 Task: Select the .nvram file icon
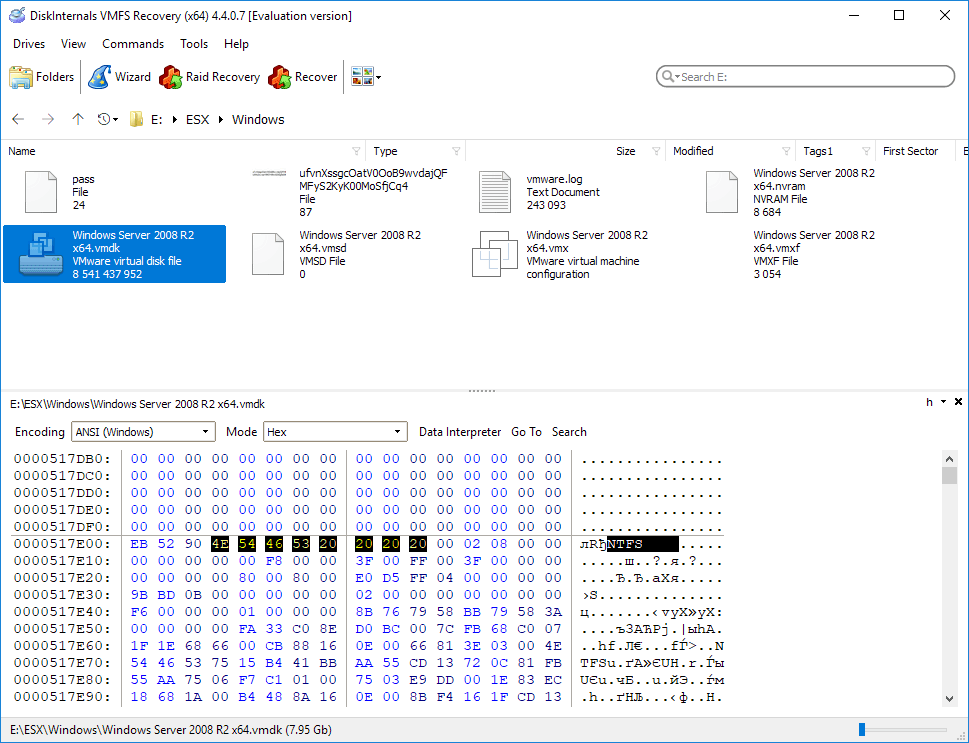tap(722, 192)
